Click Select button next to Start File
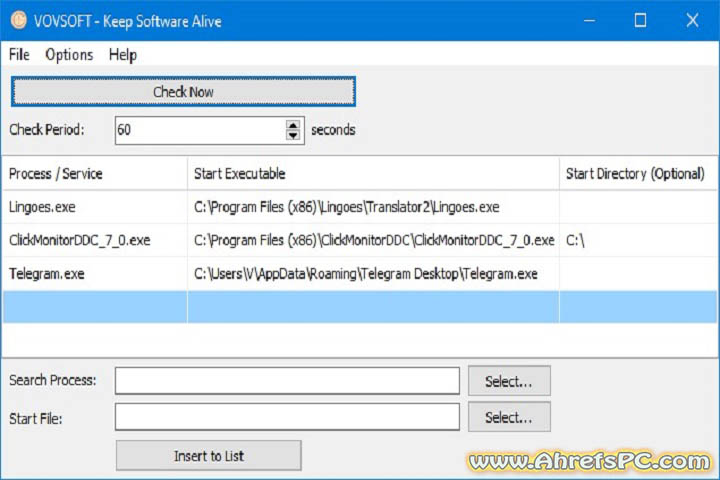This screenshot has height=480, width=720. pyautogui.click(x=509, y=417)
